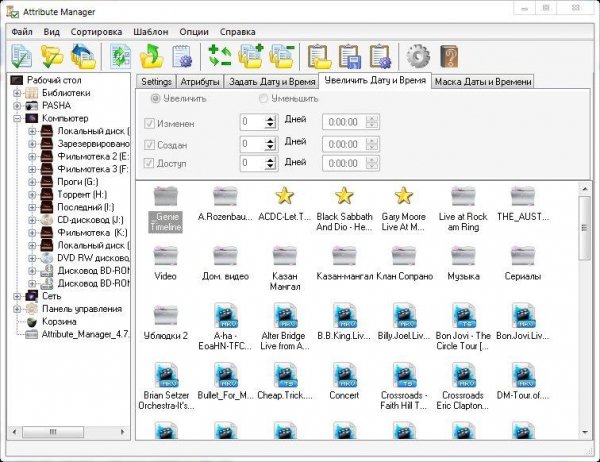Open the Шаблон menu
The height and width of the screenshot is (462, 600).
coord(151,32)
